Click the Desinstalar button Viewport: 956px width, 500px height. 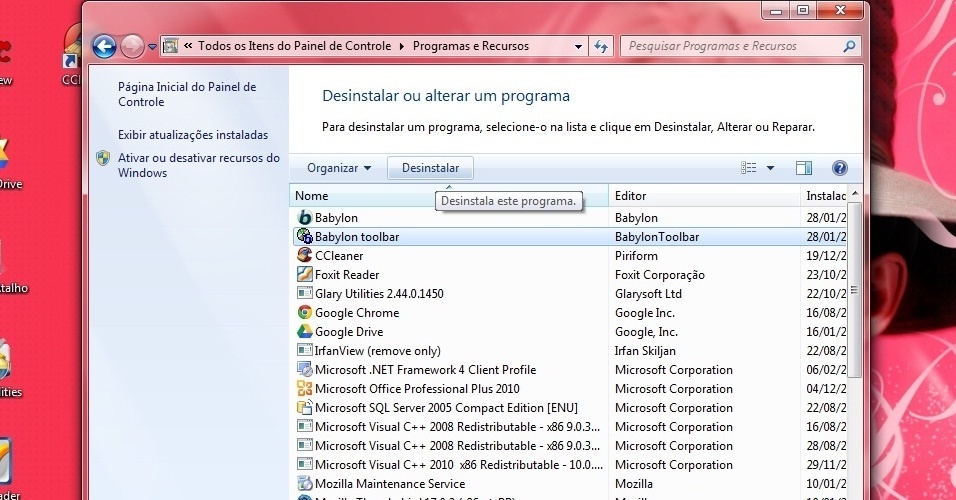tap(430, 168)
